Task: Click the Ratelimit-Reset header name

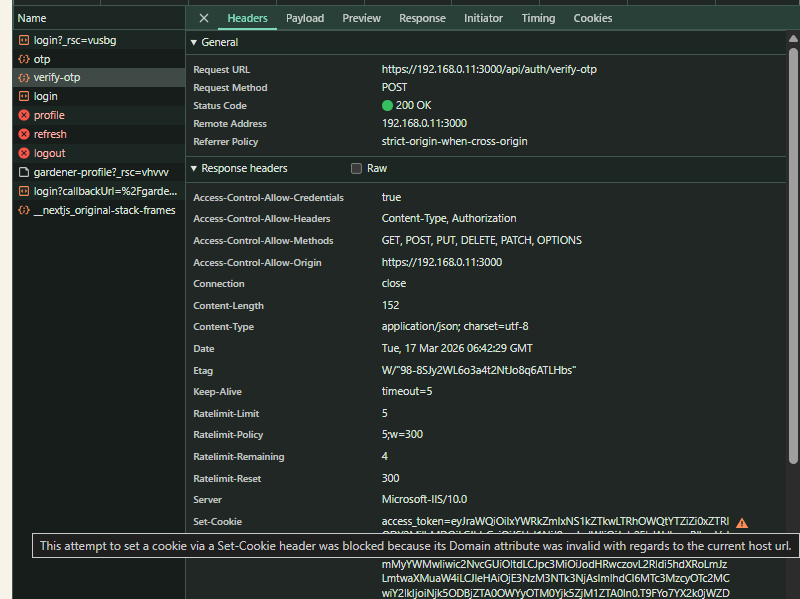Action: tap(227, 479)
